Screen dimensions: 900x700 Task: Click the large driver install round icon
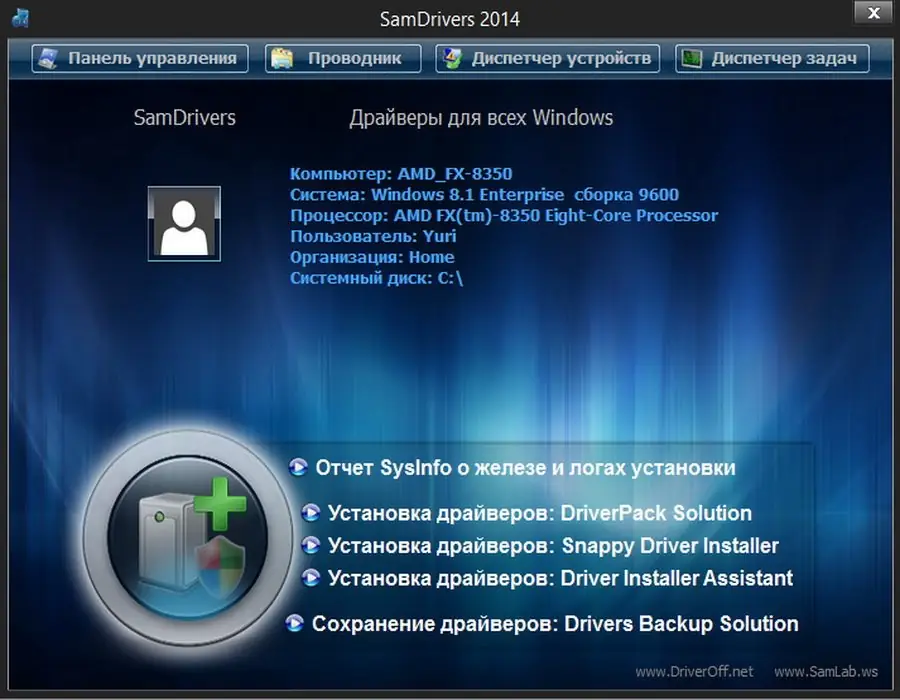coord(188,538)
